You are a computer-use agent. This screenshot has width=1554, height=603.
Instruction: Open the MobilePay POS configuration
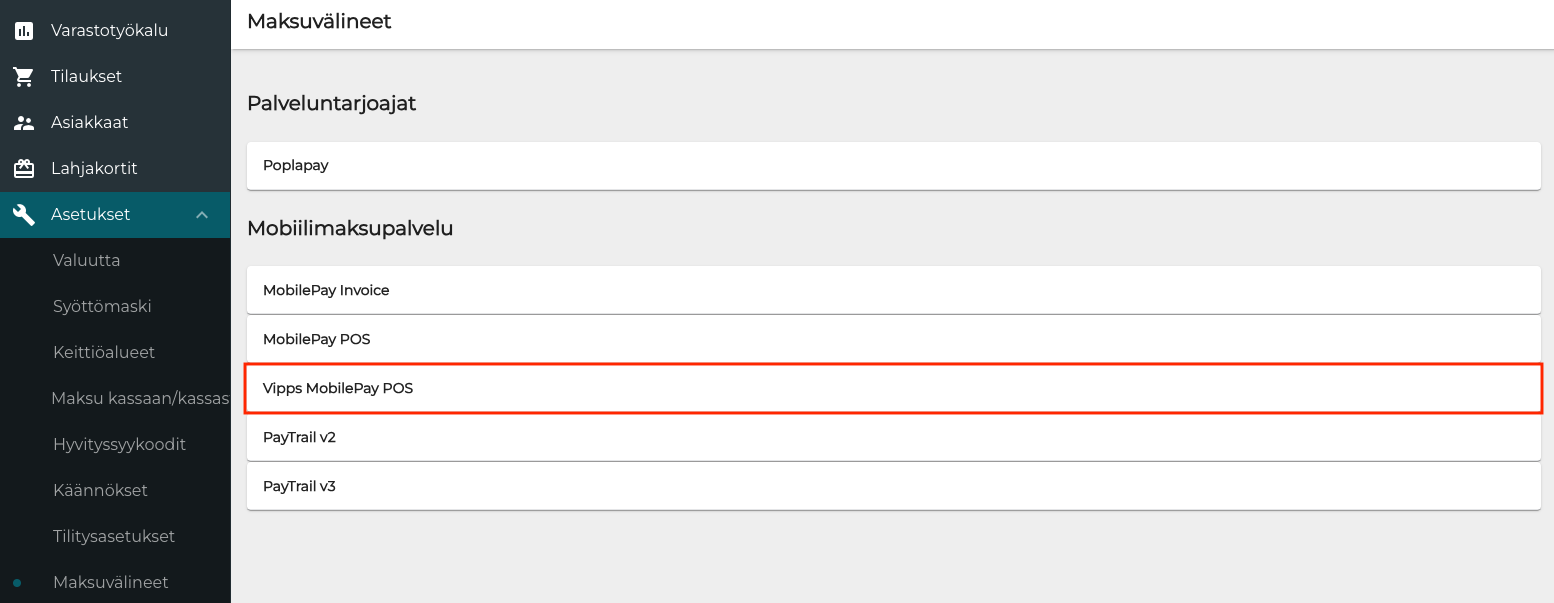click(x=893, y=339)
